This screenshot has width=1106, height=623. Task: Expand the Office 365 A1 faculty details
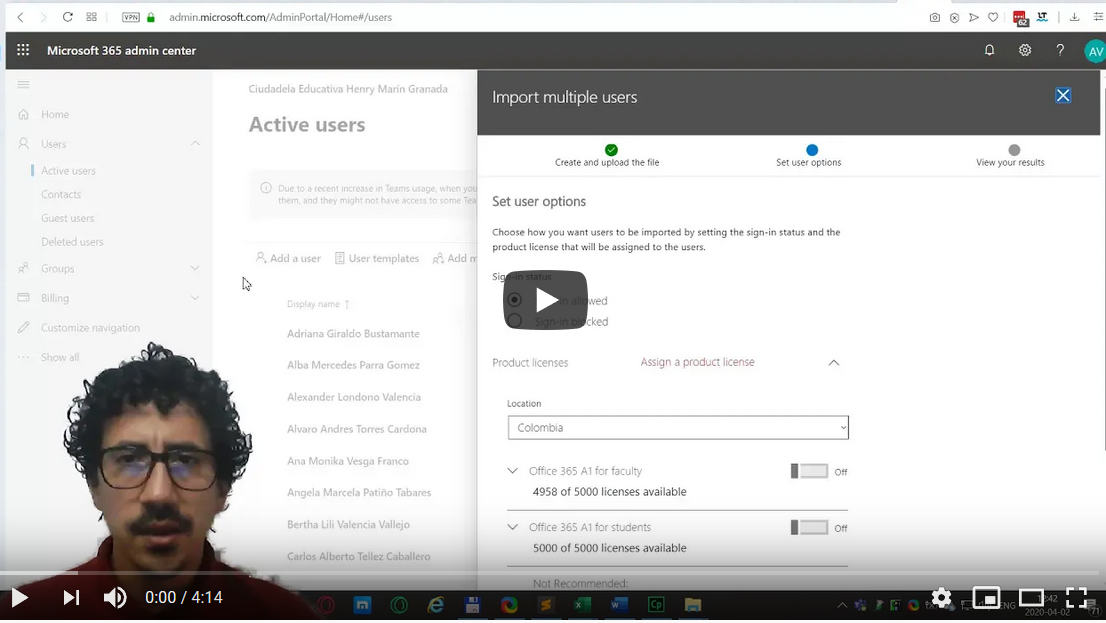[512, 470]
